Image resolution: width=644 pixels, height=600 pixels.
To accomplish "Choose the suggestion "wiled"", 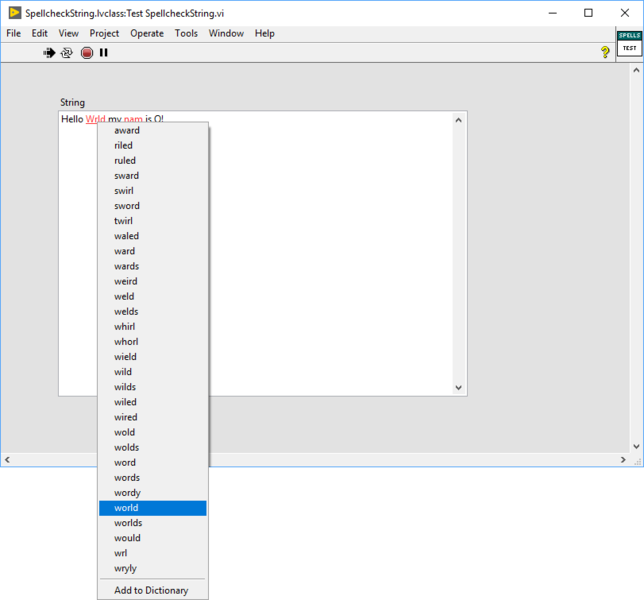I will [152, 402].
